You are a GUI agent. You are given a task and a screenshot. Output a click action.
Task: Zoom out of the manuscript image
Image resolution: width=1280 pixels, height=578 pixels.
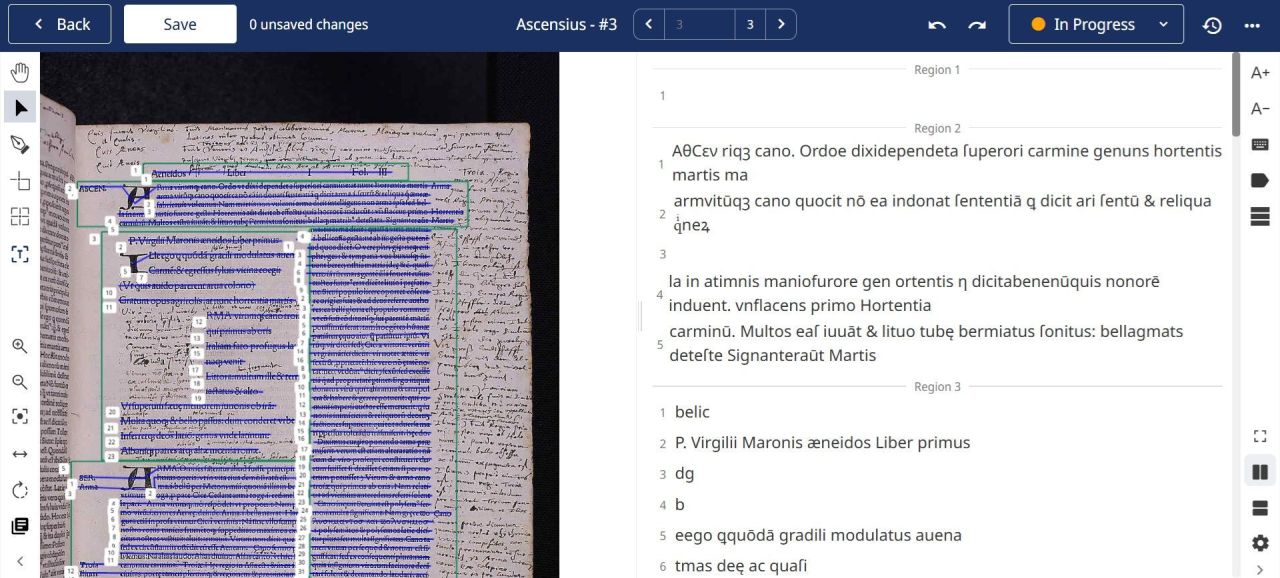20,382
